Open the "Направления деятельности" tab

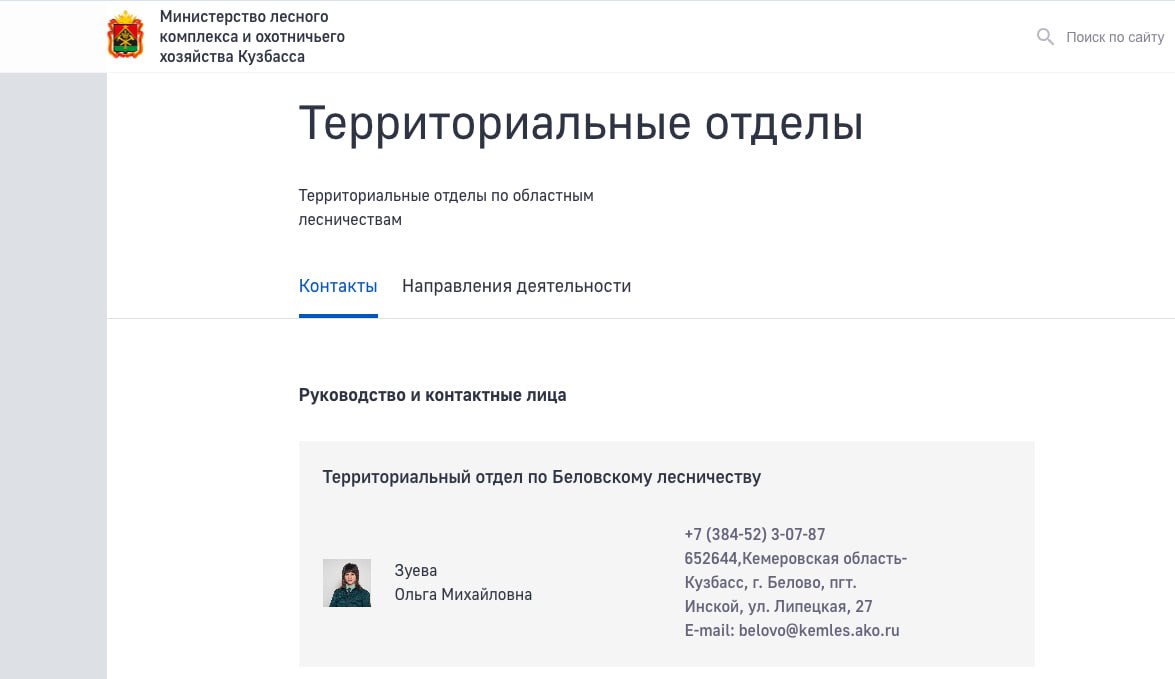pos(516,286)
